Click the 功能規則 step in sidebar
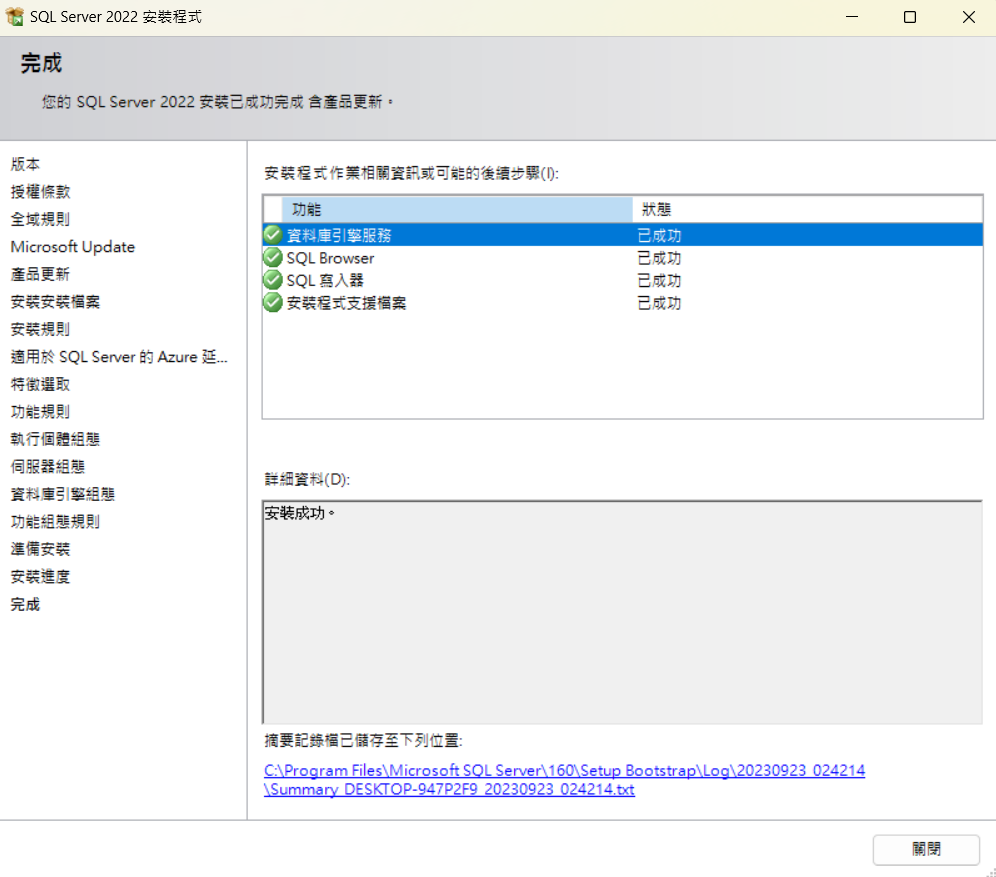This screenshot has width=996, height=877. (41, 412)
